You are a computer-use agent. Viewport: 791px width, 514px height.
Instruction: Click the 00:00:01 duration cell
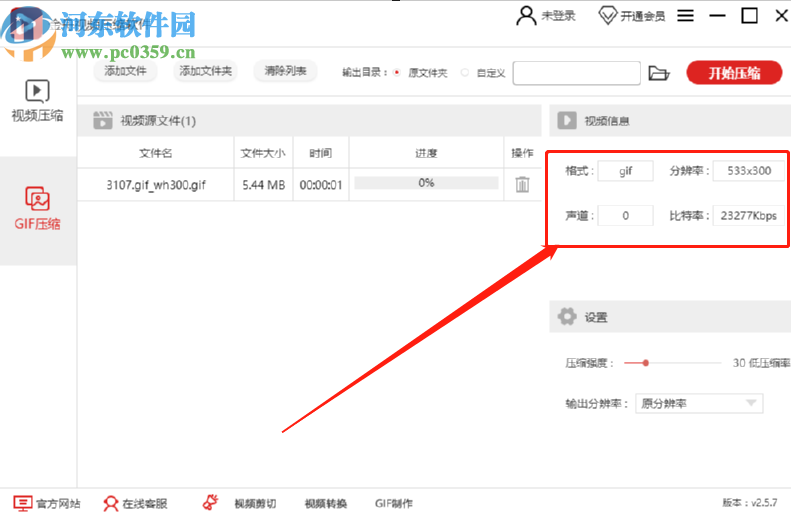point(321,185)
